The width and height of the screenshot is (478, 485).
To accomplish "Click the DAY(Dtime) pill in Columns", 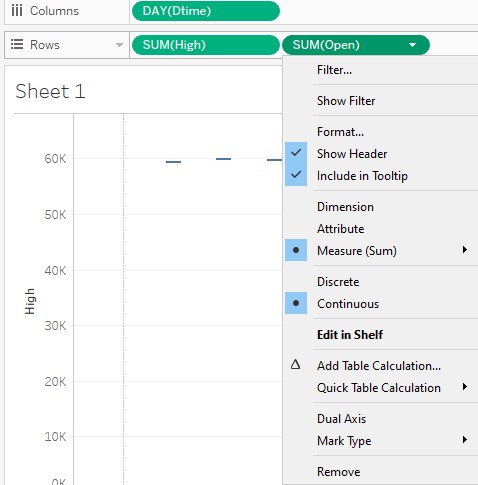I will 206,11.
